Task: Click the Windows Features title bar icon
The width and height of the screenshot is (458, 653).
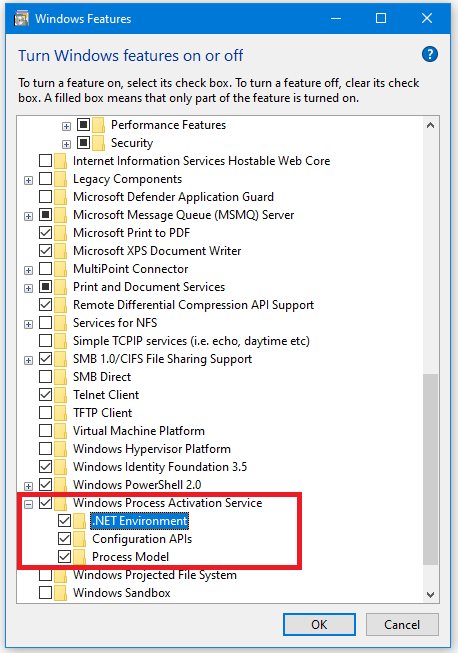Action: 21,19
